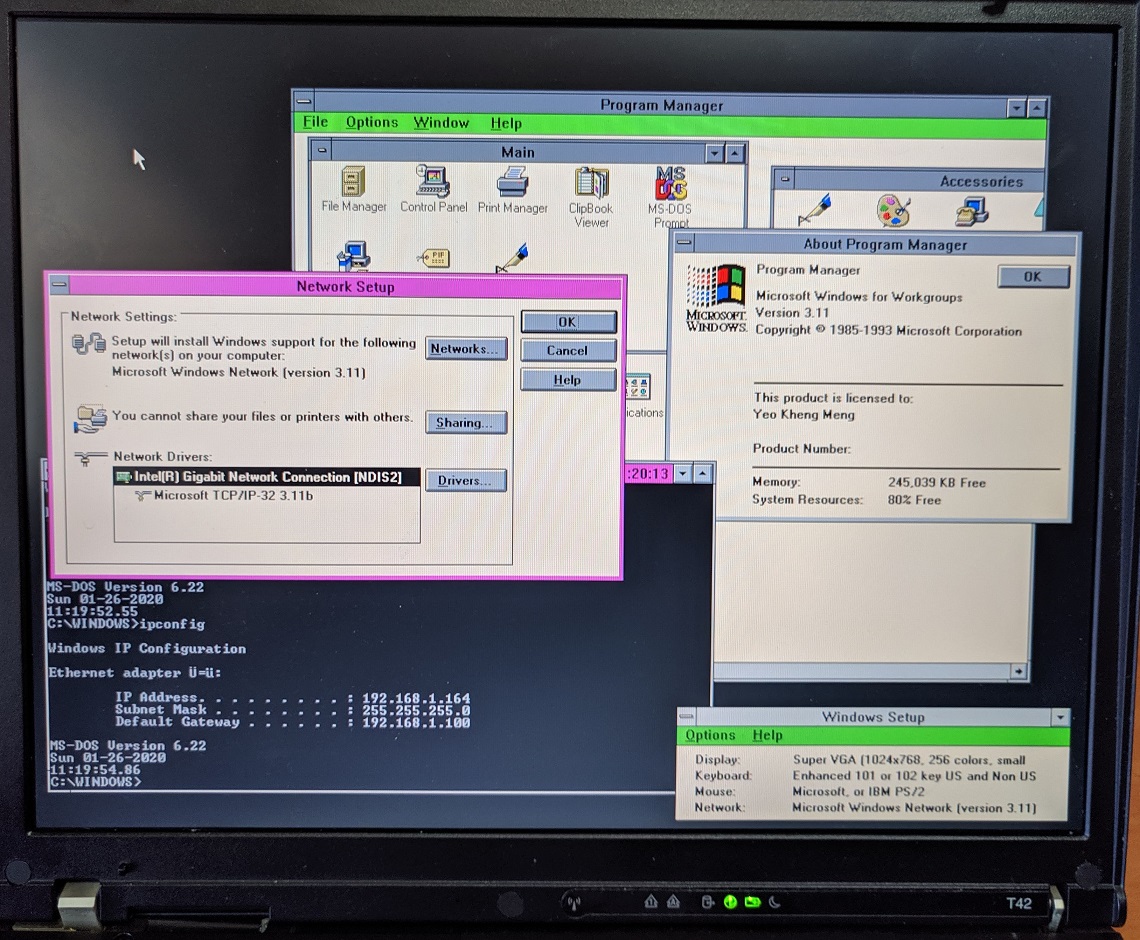Open the Options menu in Program Manager
Screen dimensions: 1140x940
pyautogui.click(x=372, y=122)
